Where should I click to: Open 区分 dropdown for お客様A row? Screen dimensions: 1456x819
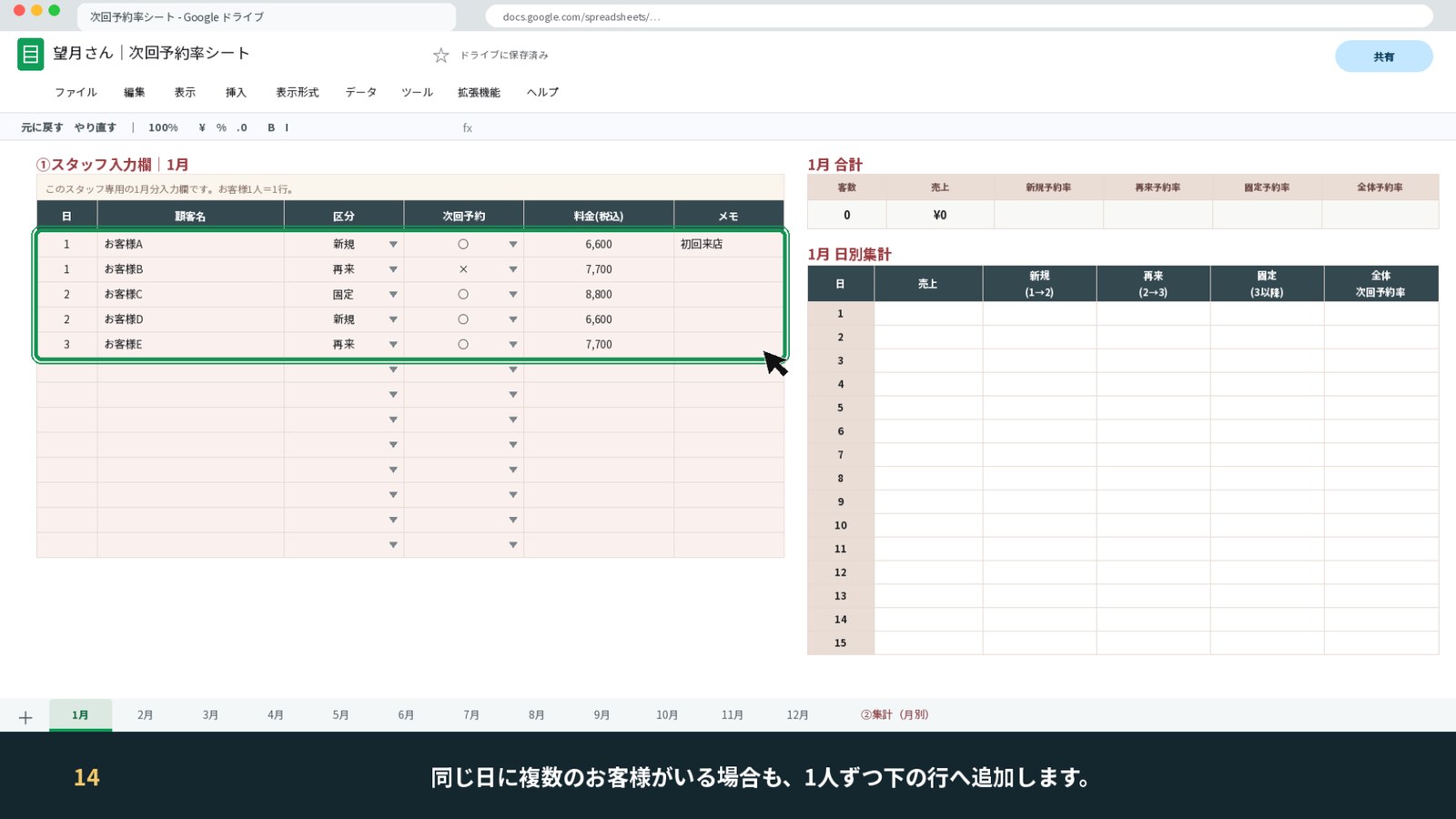393,245
